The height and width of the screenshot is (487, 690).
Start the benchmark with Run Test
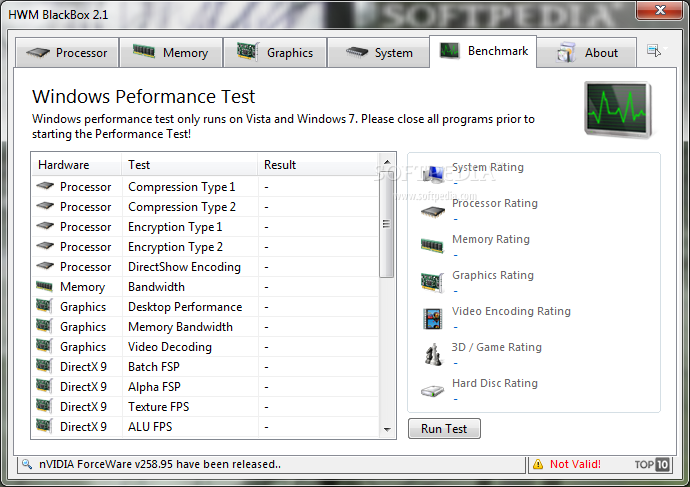(x=444, y=428)
